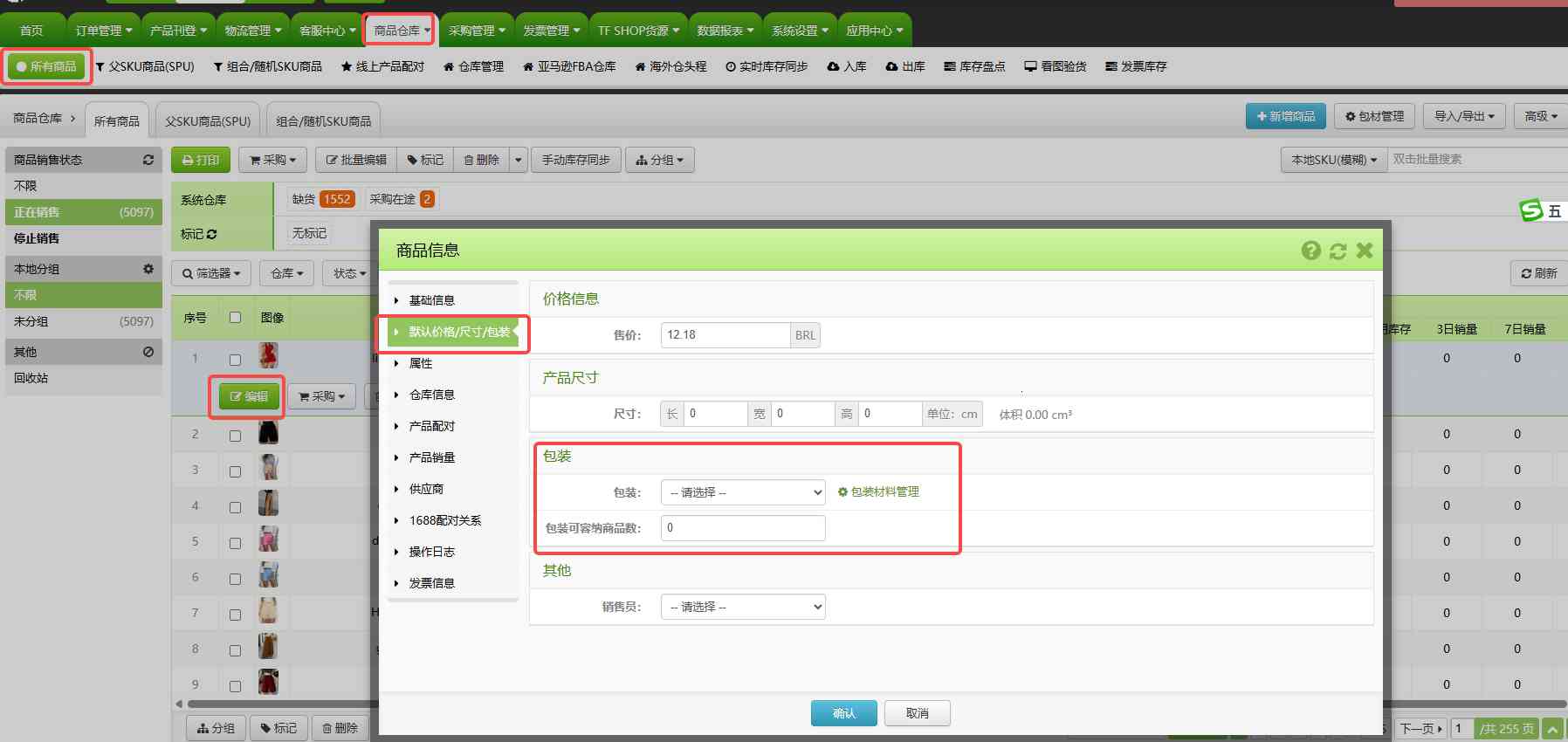Check the checkbox for row 7
The height and width of the screenshot is (742, 1568).
coord(235,615)
